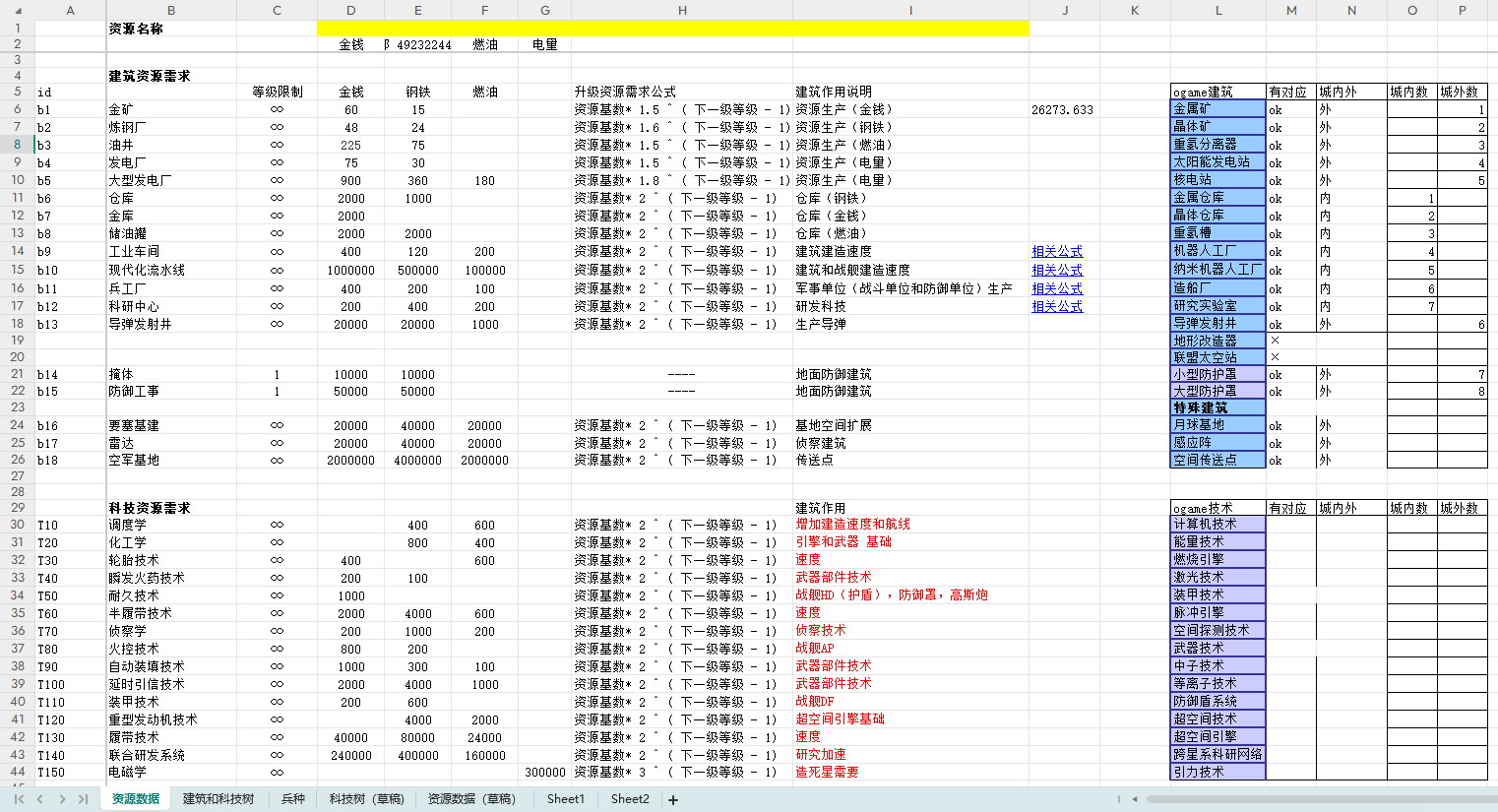Viewport: 1498px width, 812px height.
Task: Select the 现代化流水线 cell
Action: pyautogui.click(x=171, y=270)
